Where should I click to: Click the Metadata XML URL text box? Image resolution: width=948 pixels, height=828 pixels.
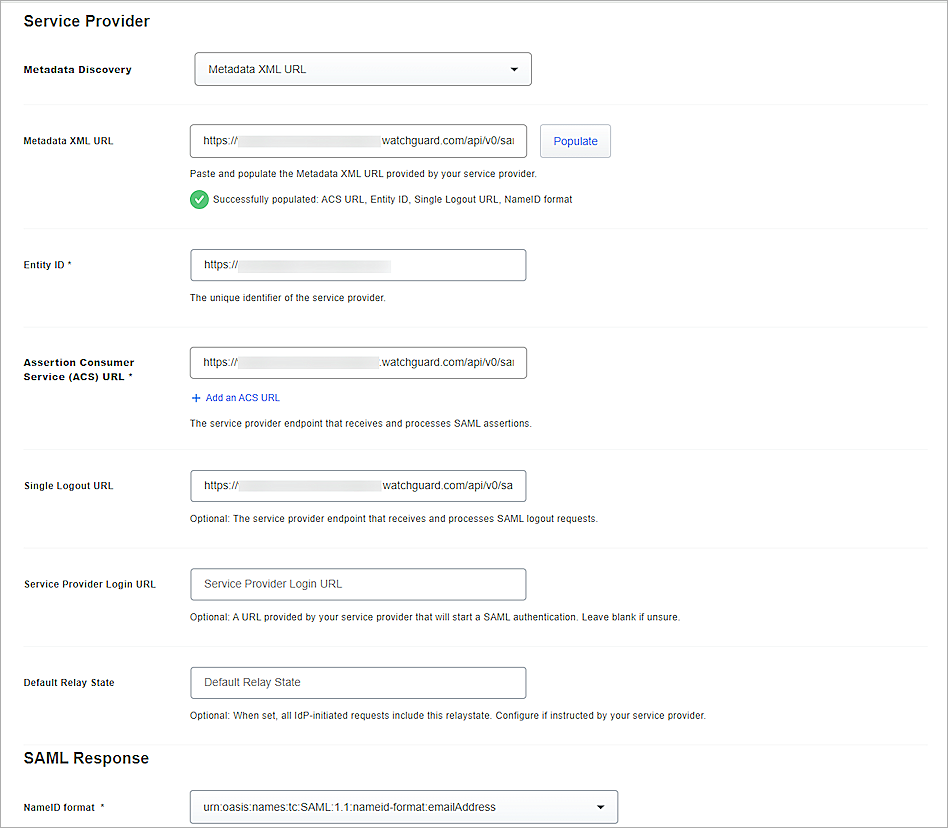pyautogui.click(x=357, y=141)
